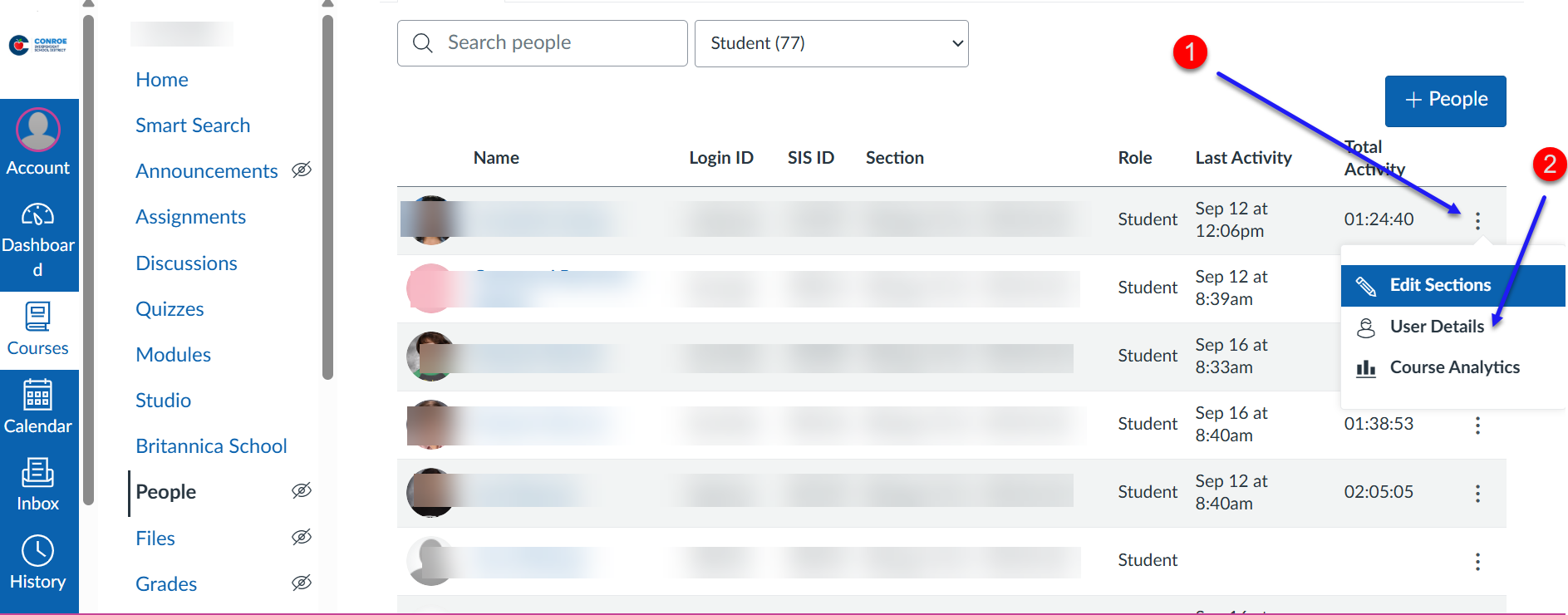Image resolution: width=1568 pixels, height=615 pixels.
Task: Click hidden-eye icon next to Grades
Action: (302, 583)
